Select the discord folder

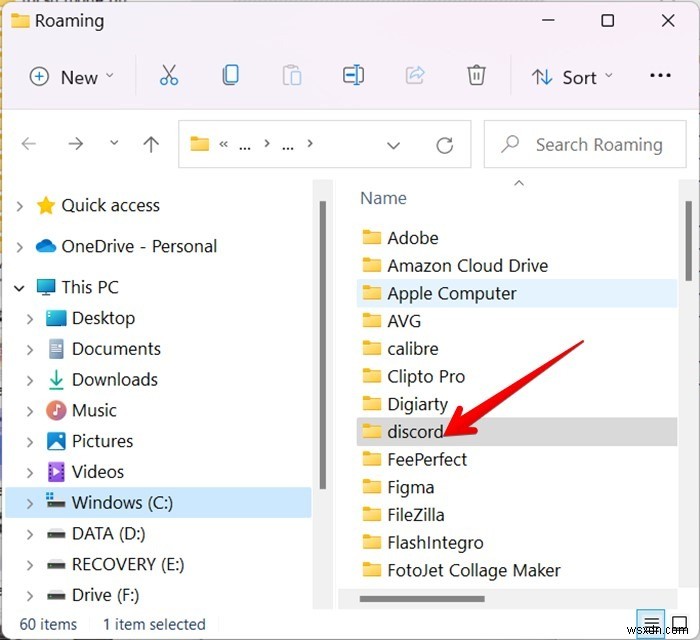(x=517, y=432)
